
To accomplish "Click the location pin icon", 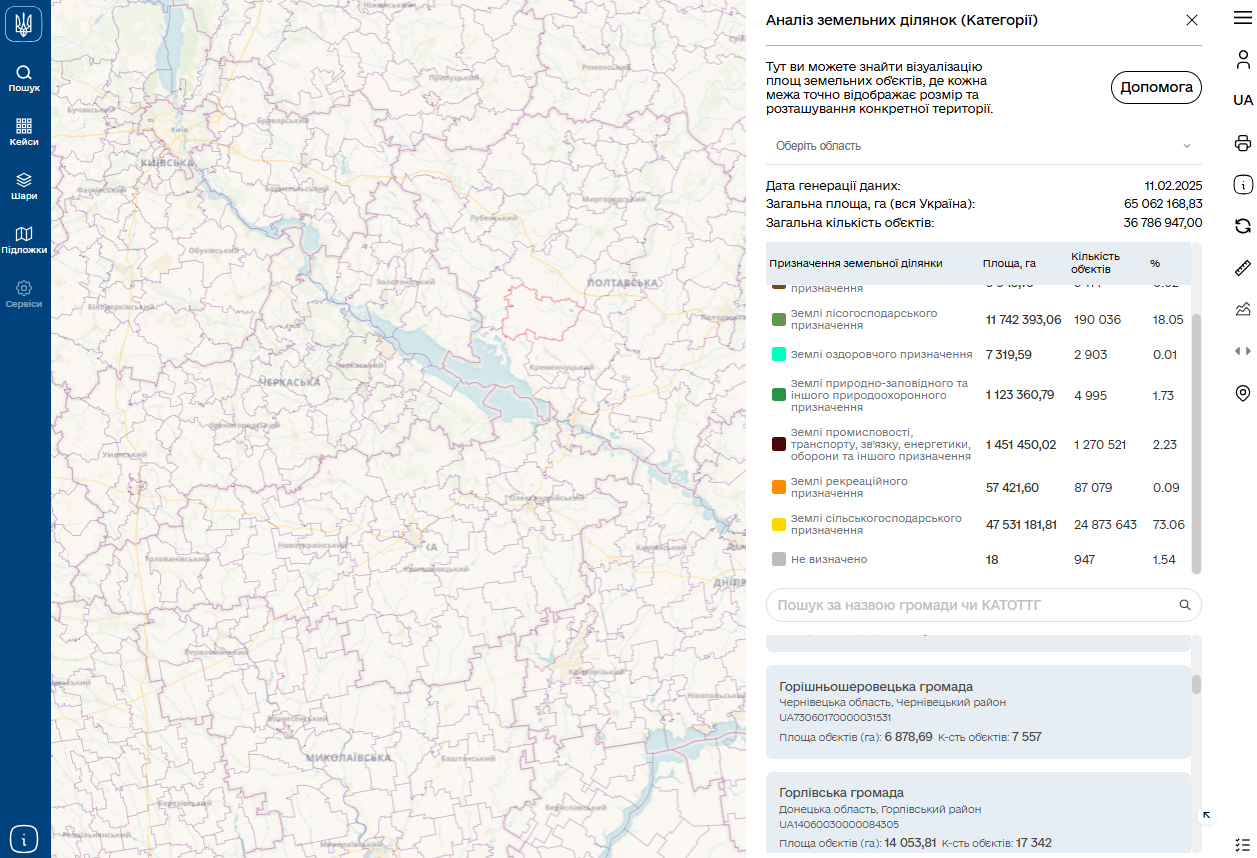I will click(x=1243, y=393).
